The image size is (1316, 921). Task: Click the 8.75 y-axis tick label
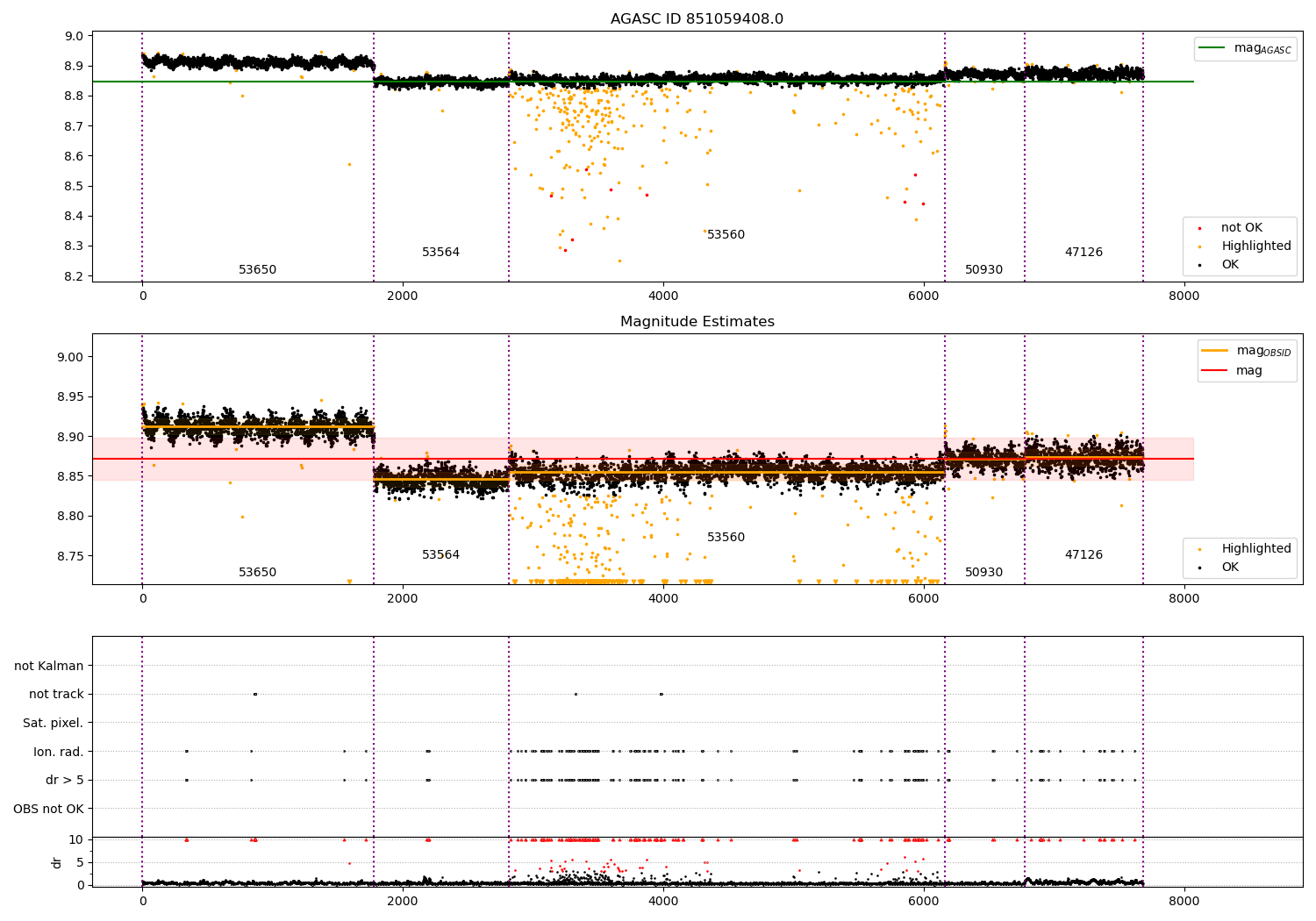[71, 556]
